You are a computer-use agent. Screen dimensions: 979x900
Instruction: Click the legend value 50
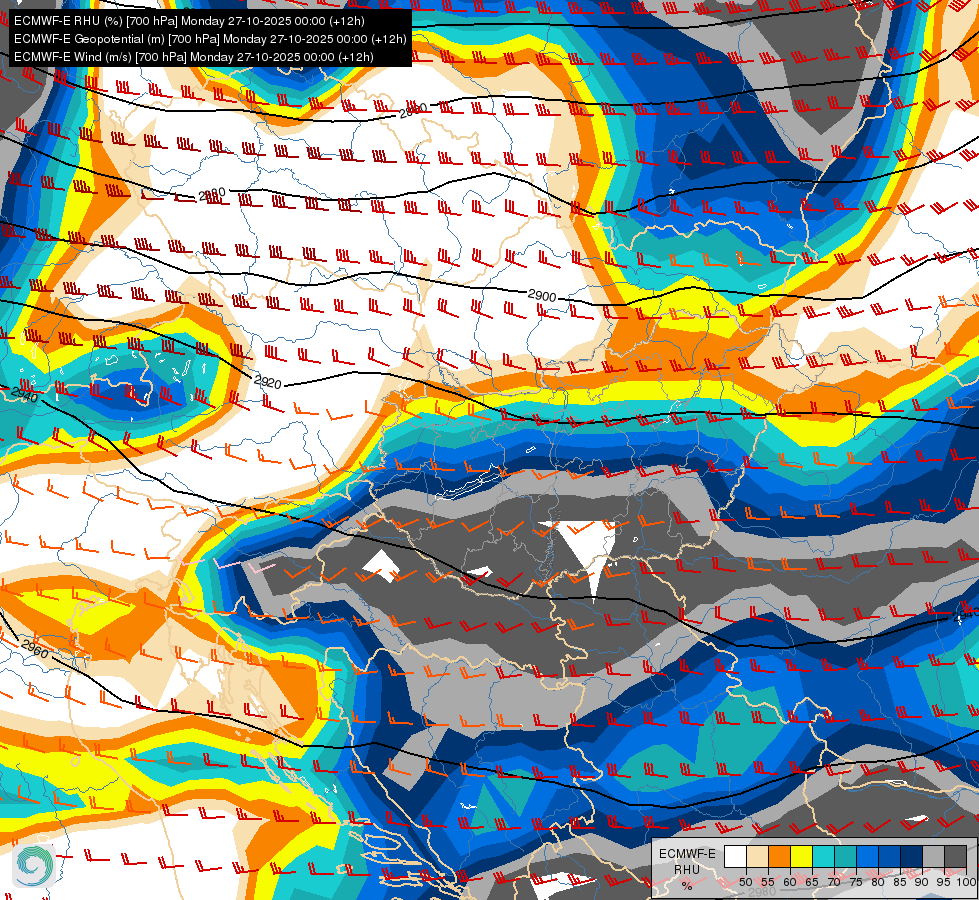pyautogui.click(x=746, y=882)
